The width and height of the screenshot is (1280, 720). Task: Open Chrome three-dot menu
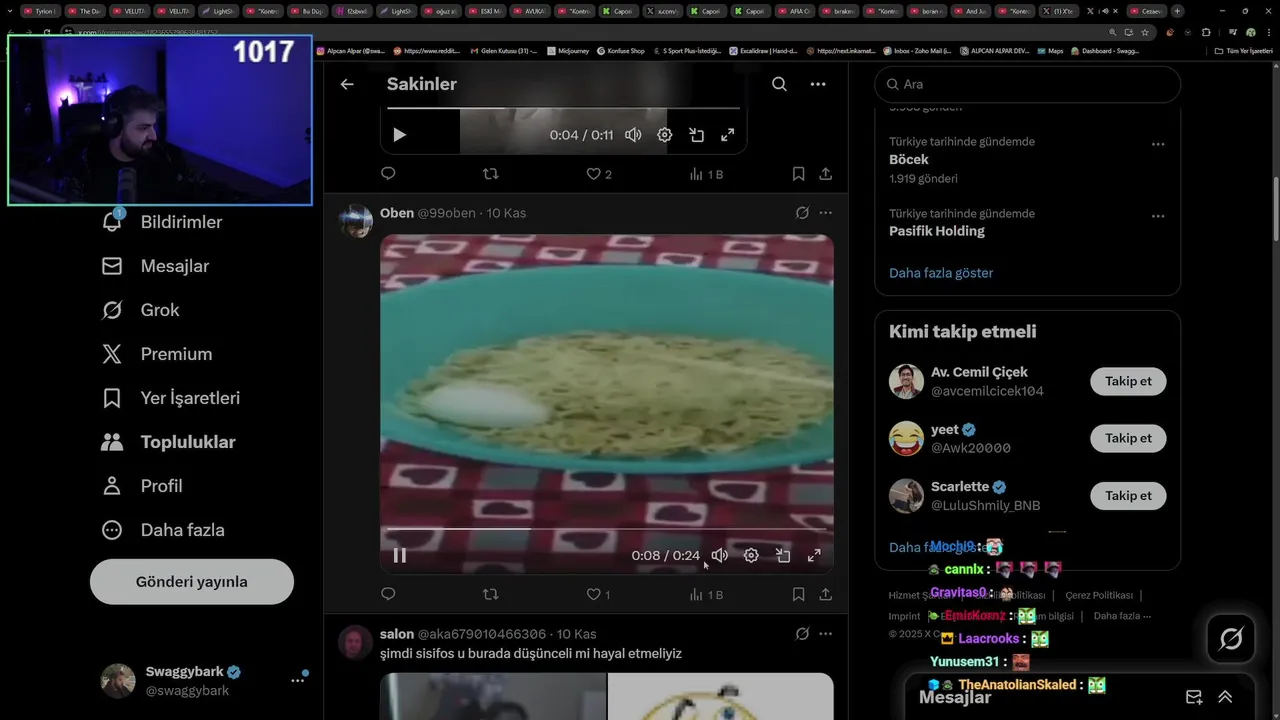click(x=1267, y=32)
